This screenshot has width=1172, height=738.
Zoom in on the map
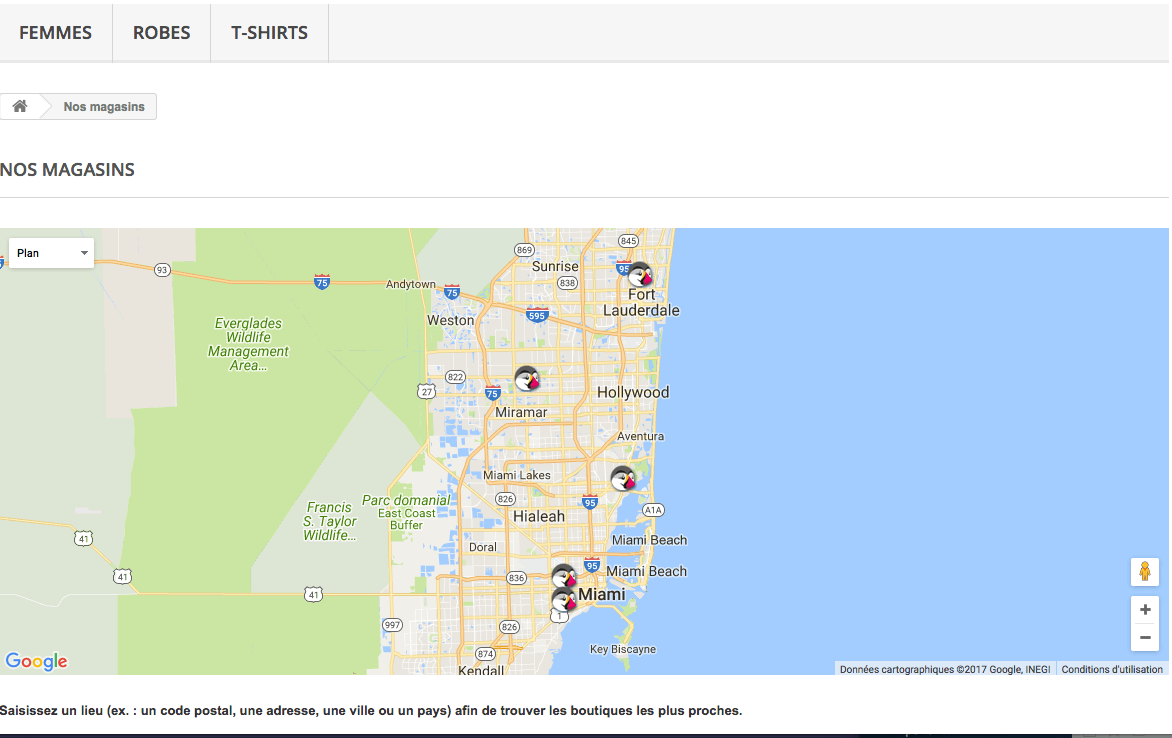1145,610
